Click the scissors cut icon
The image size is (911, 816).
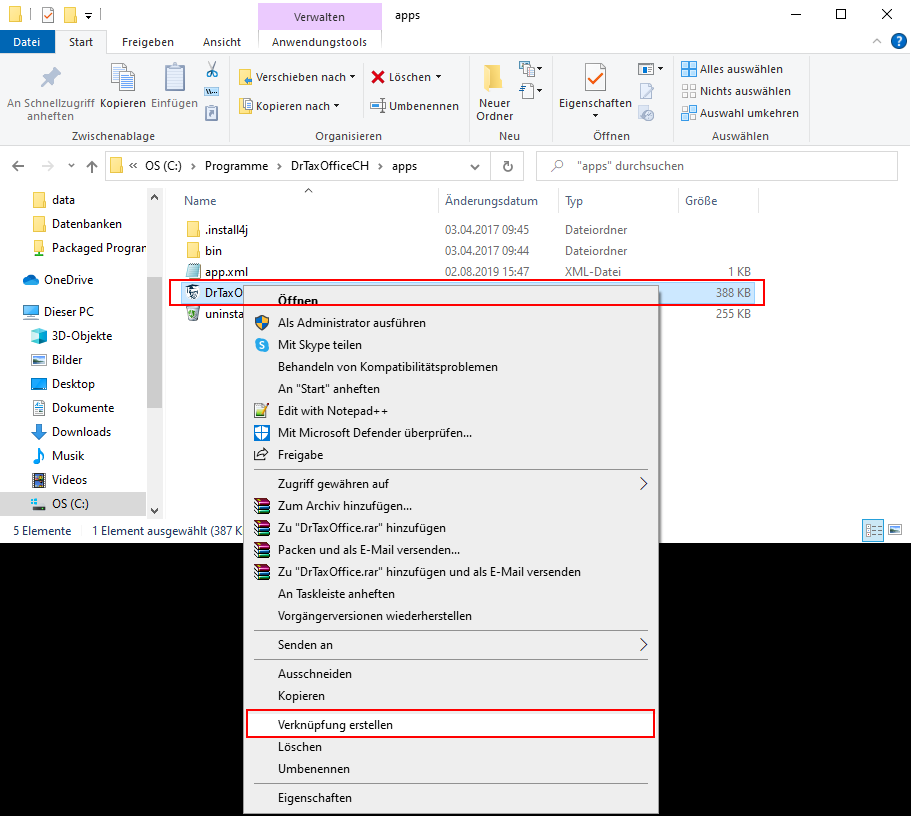point(212,70)
